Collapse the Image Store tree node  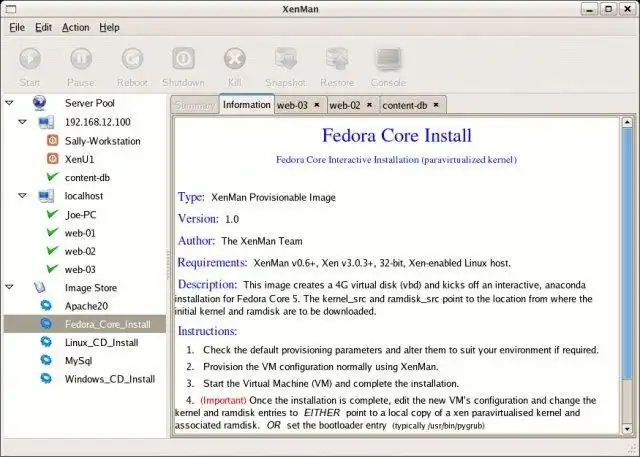pos(9,288)
